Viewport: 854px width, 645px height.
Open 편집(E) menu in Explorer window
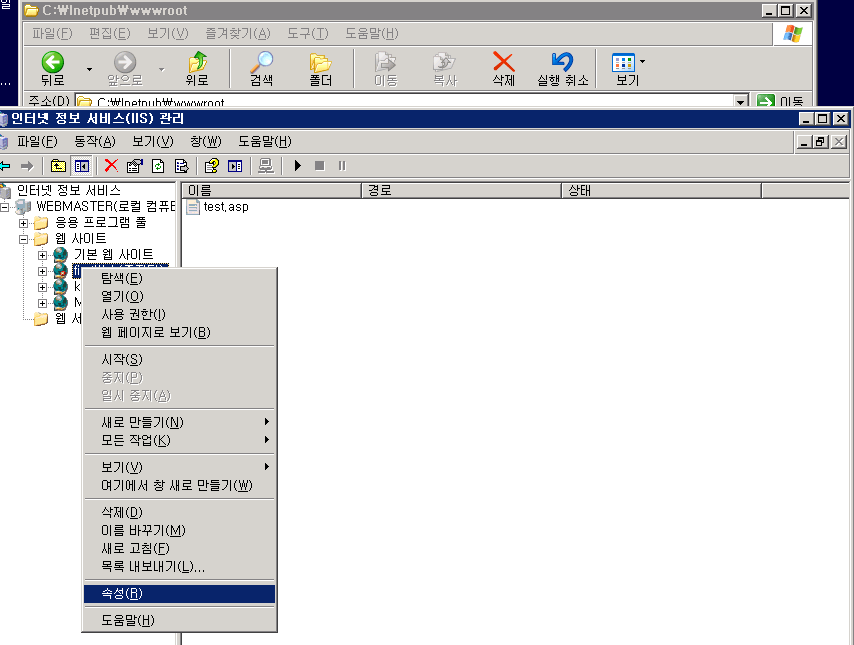(x=109, y=34)
